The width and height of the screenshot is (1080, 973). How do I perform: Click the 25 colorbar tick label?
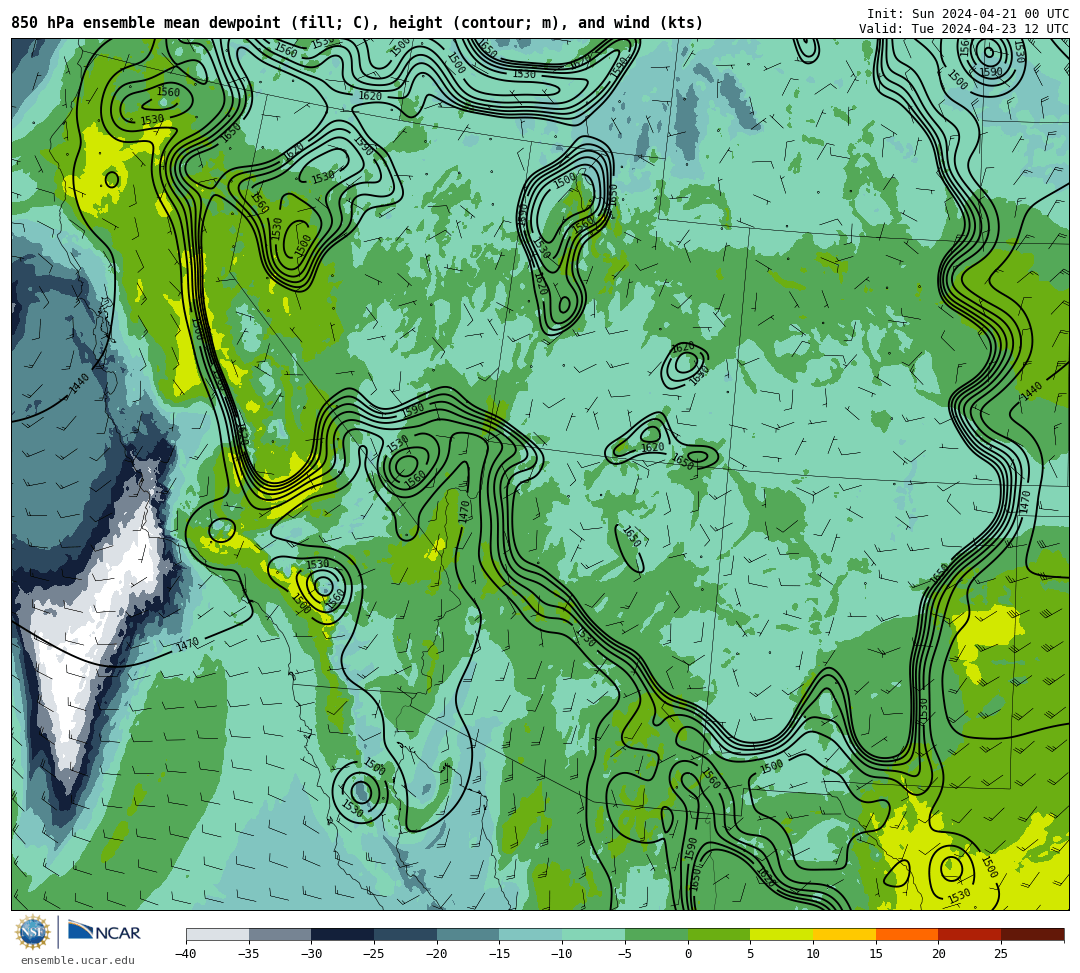click(x=1001, y=954)
